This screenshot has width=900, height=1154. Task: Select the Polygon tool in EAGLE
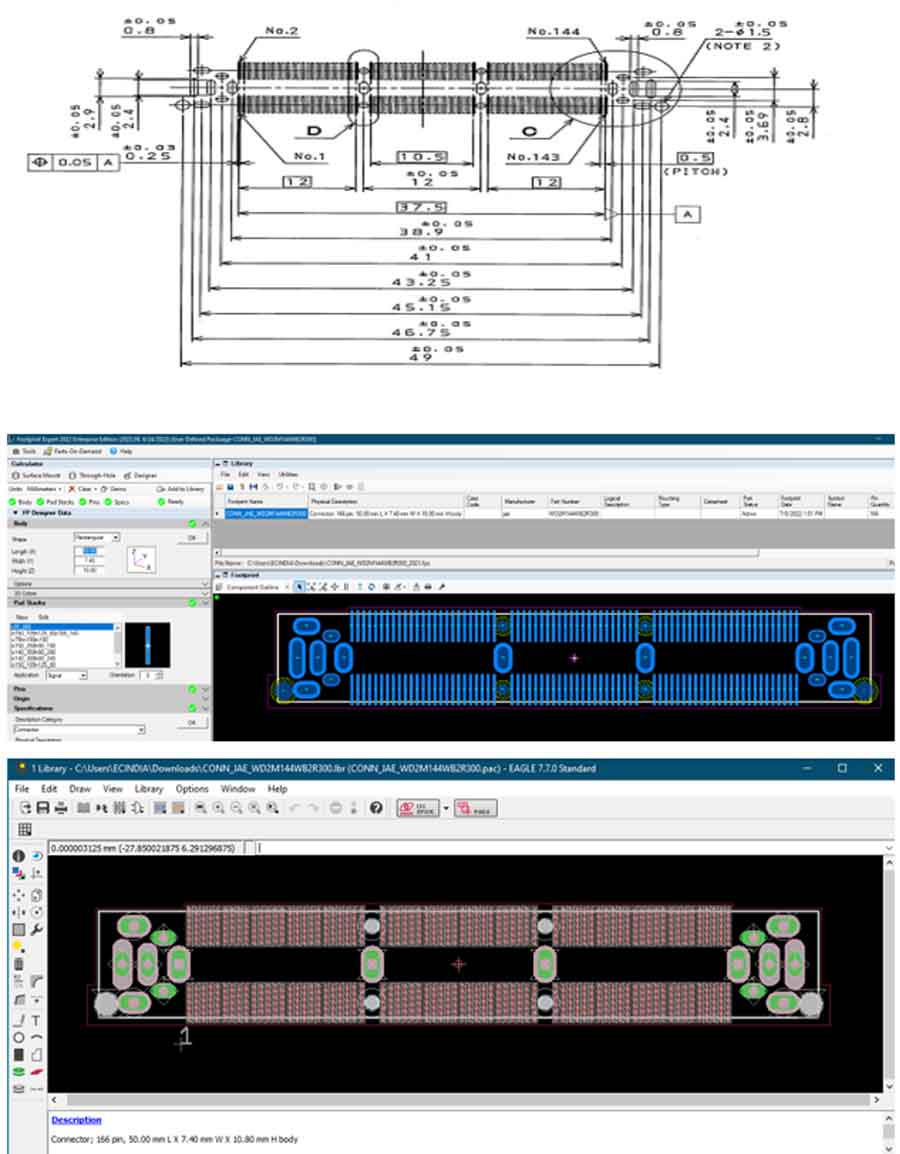coord(36,1055)
